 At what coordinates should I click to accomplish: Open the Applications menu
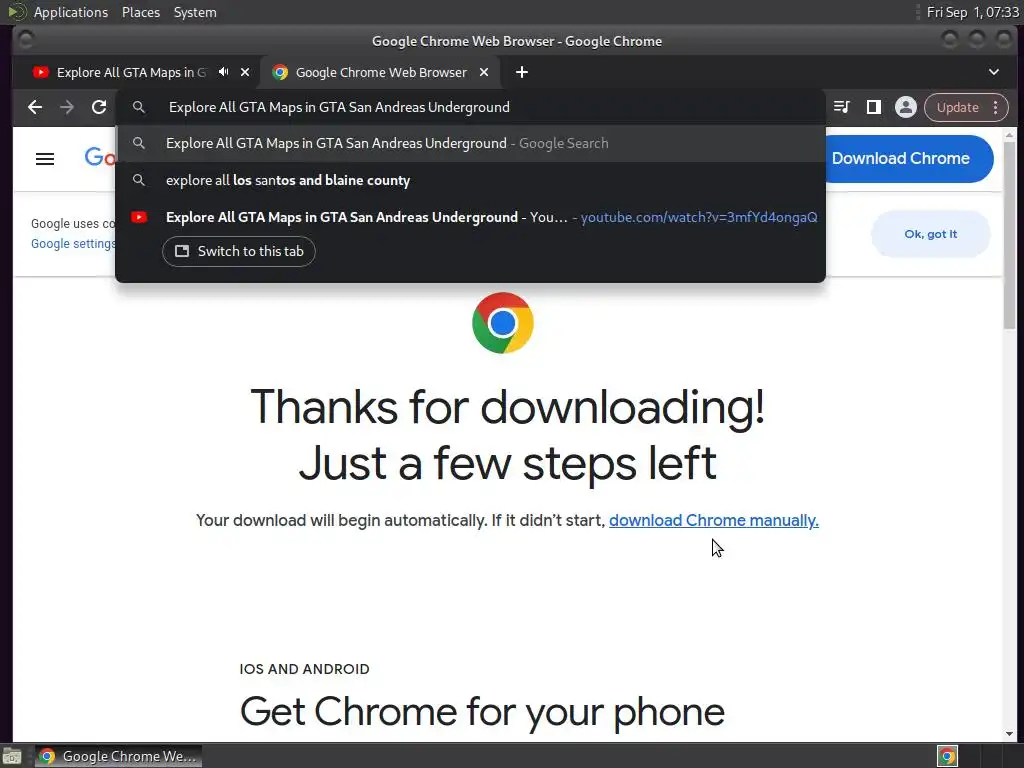[71, 12]
